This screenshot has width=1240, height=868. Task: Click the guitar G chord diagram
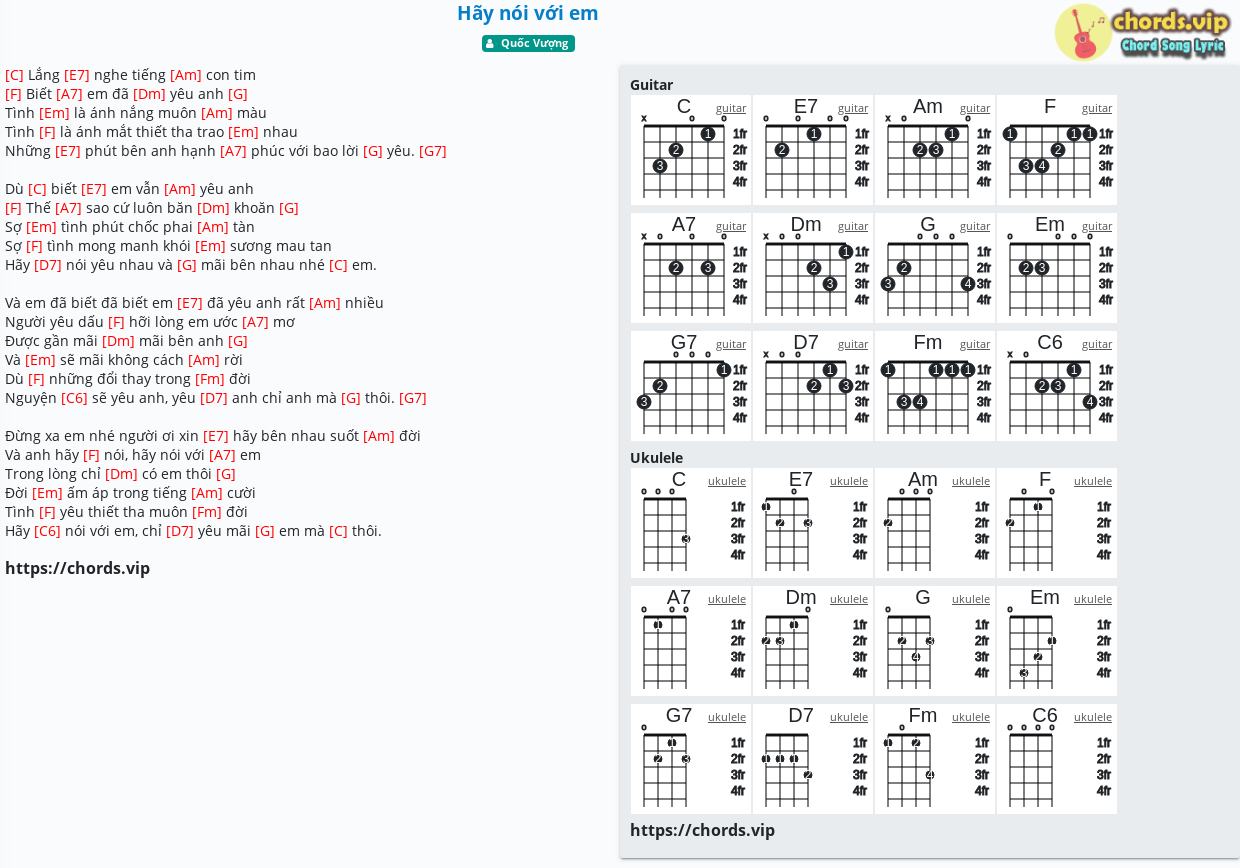coord(935,268)
